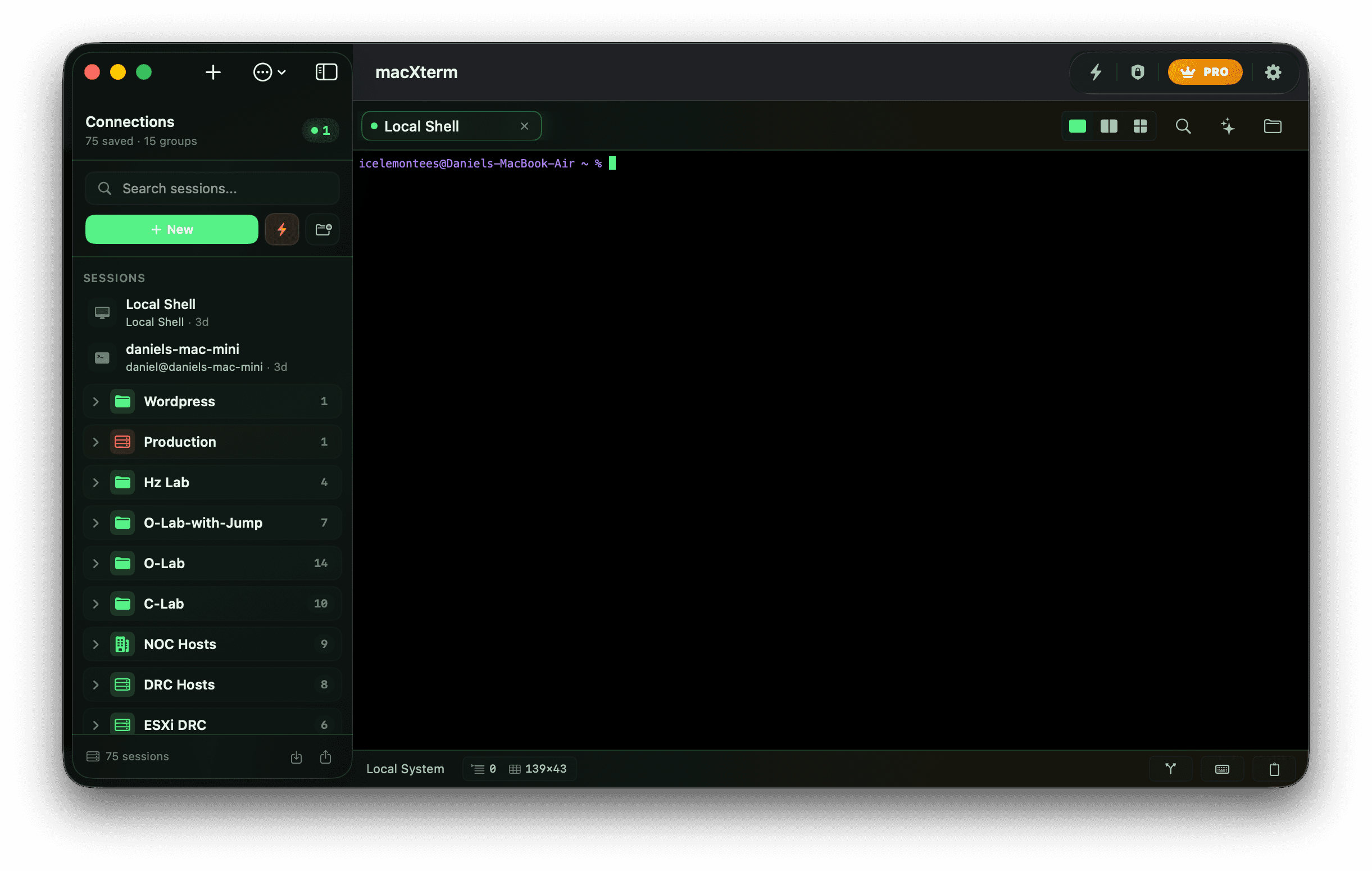Click the green New button

(x=171, y=230)
